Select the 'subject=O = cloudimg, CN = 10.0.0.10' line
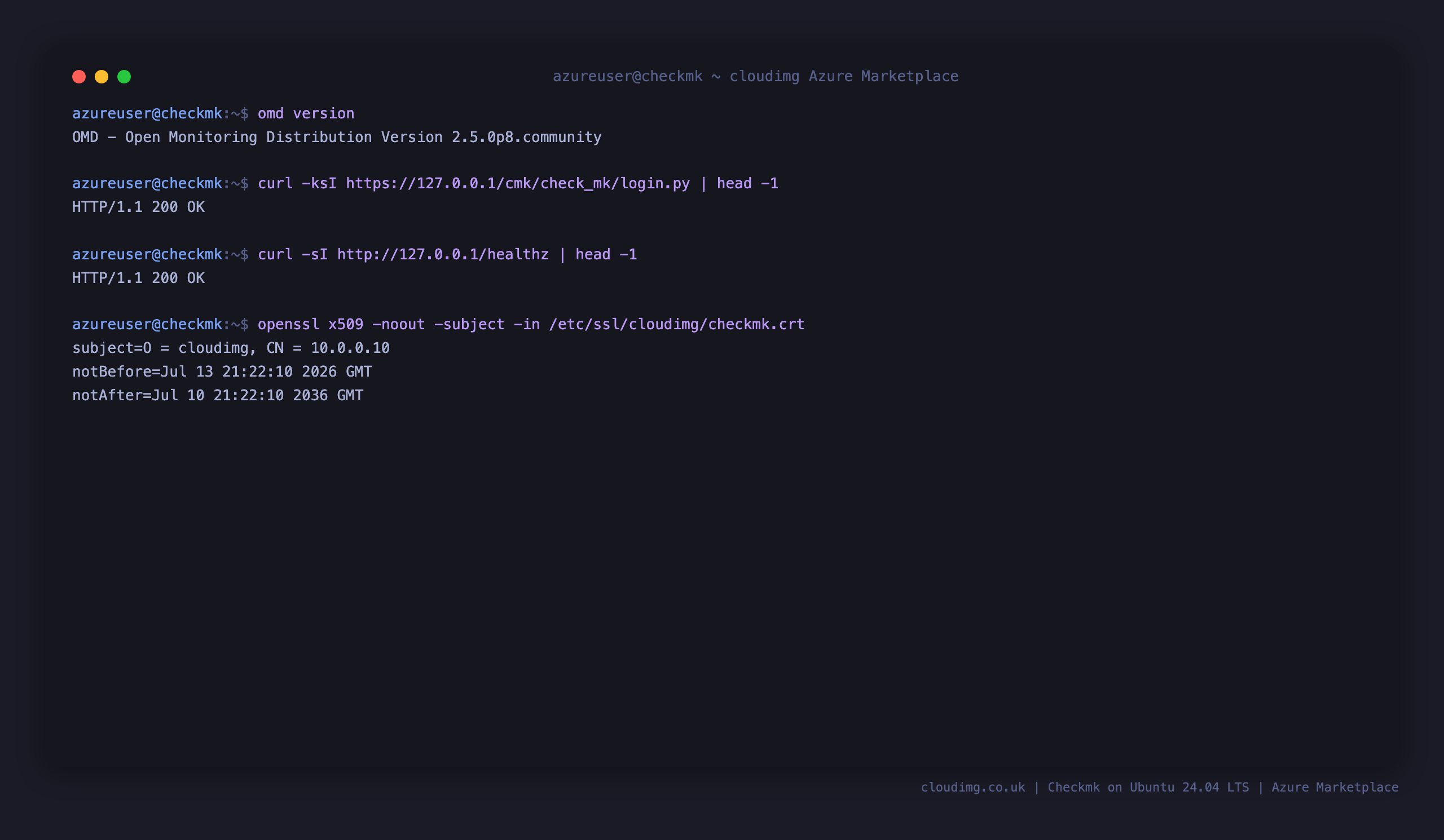Image resolution: width=1444 pixels, height=840 pixels. 231,348
